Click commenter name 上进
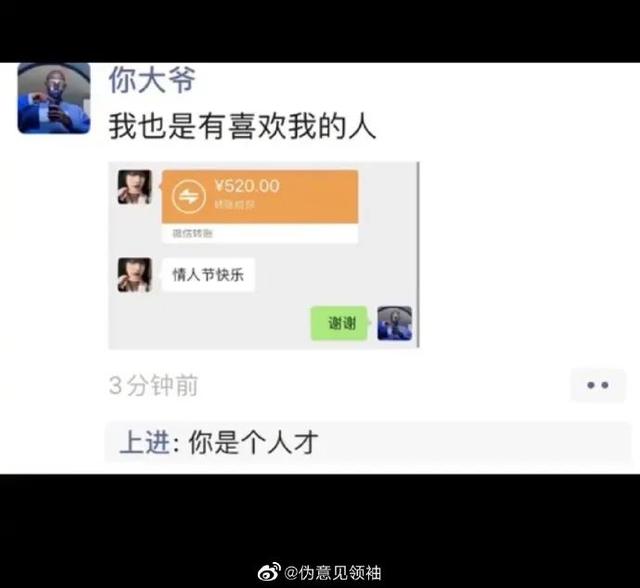Viewport: 640px width, 588px height. tap(145, 442)
